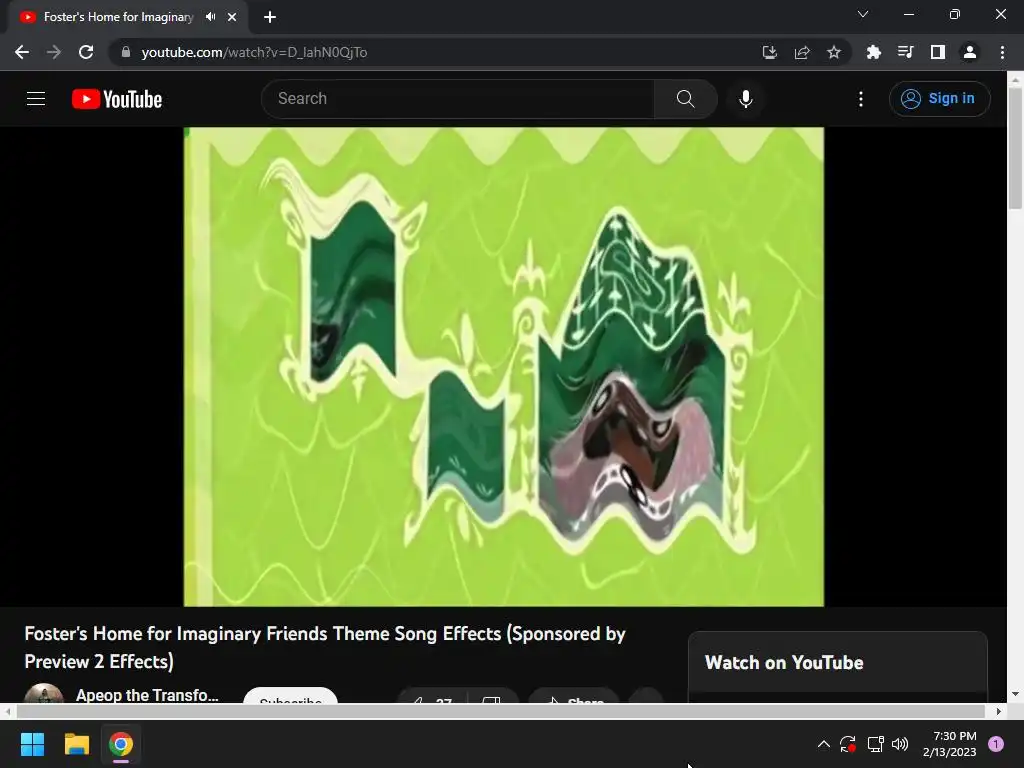Select the youtube.com address bar URL
The height and width of the screenshot is (768, 1024).
[254, 52]
